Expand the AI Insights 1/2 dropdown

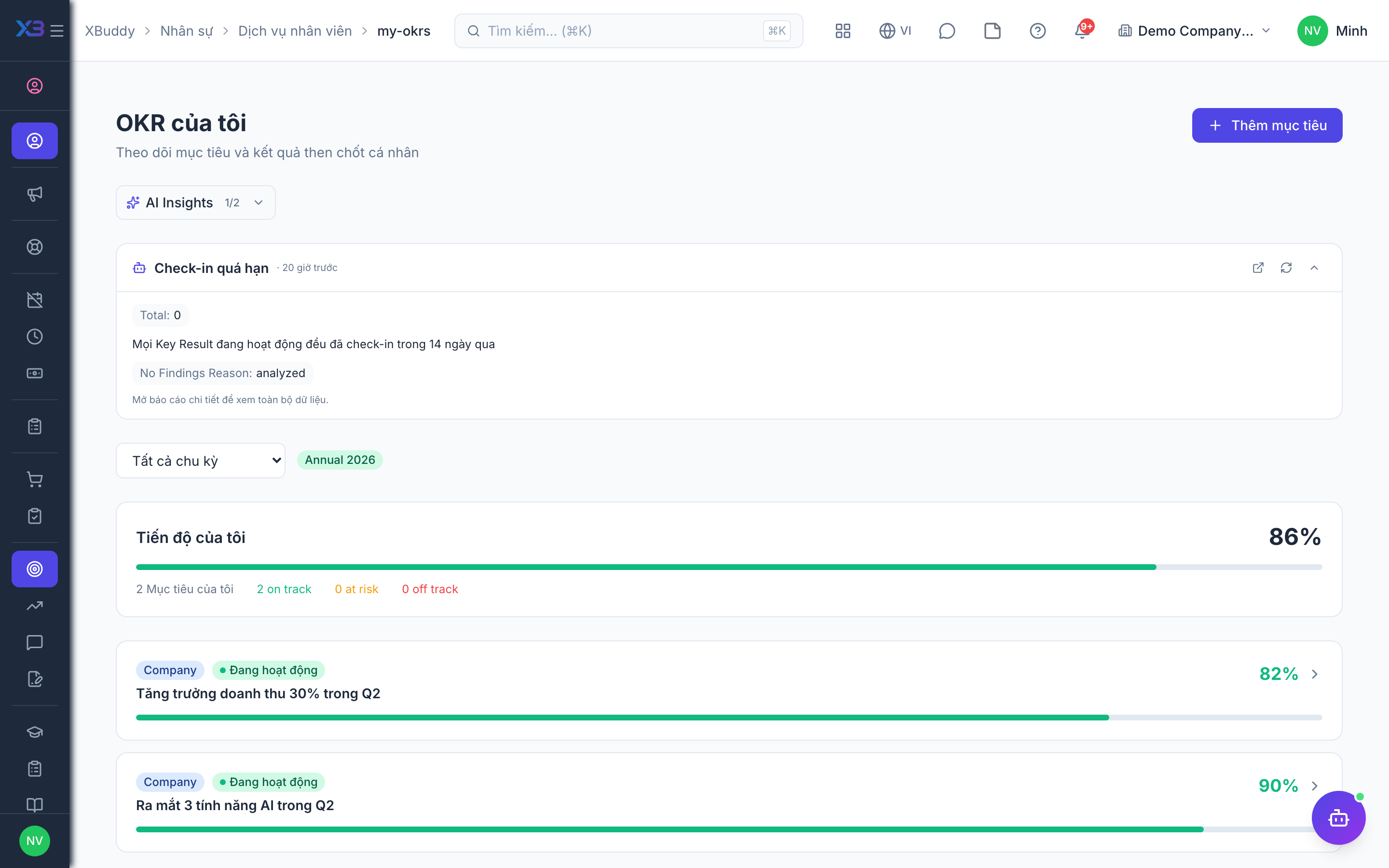click(x=196, y=203)
